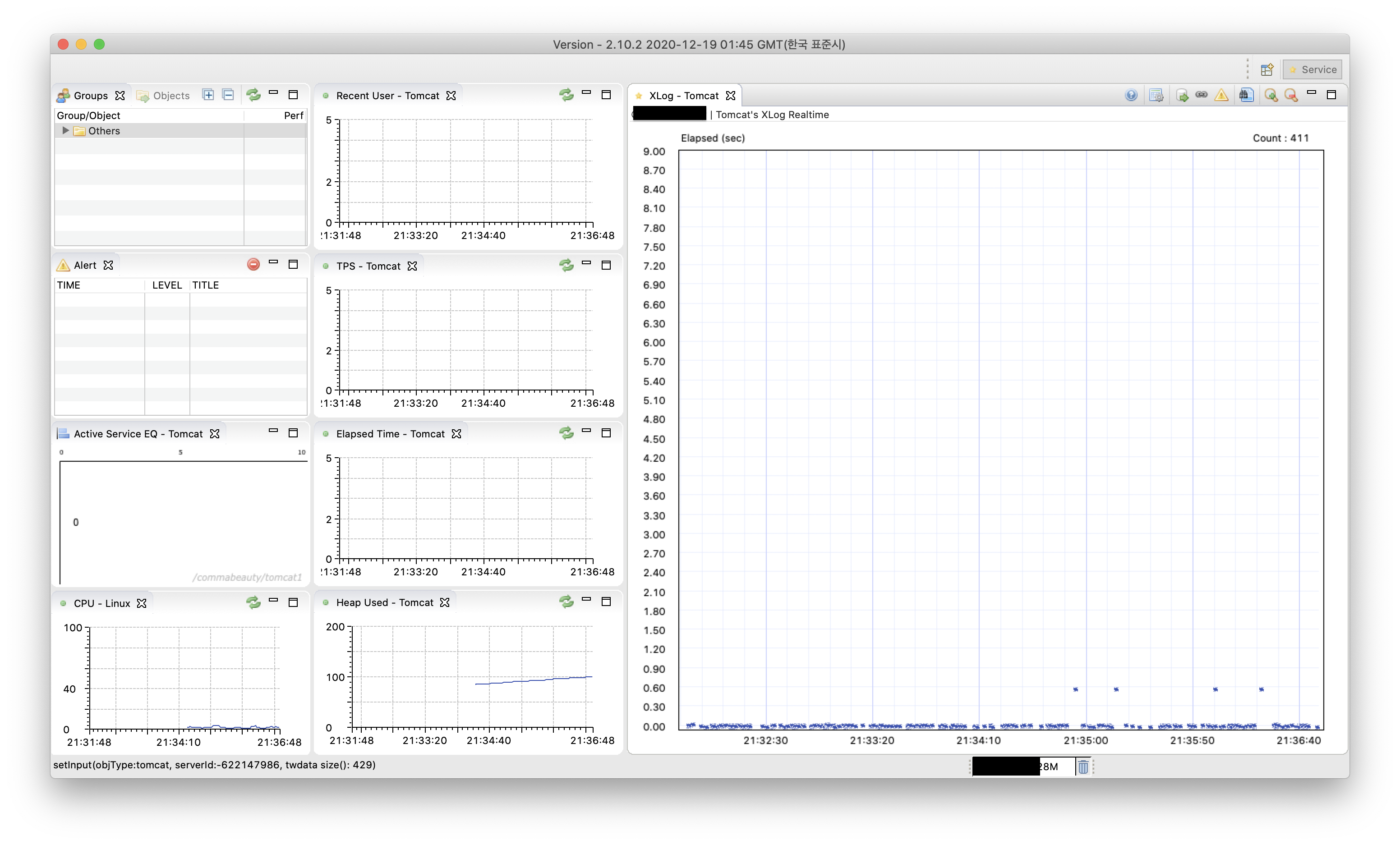Switch to the Objects tab
This screenshot has height=845, width=1400.
coord(164,96)
